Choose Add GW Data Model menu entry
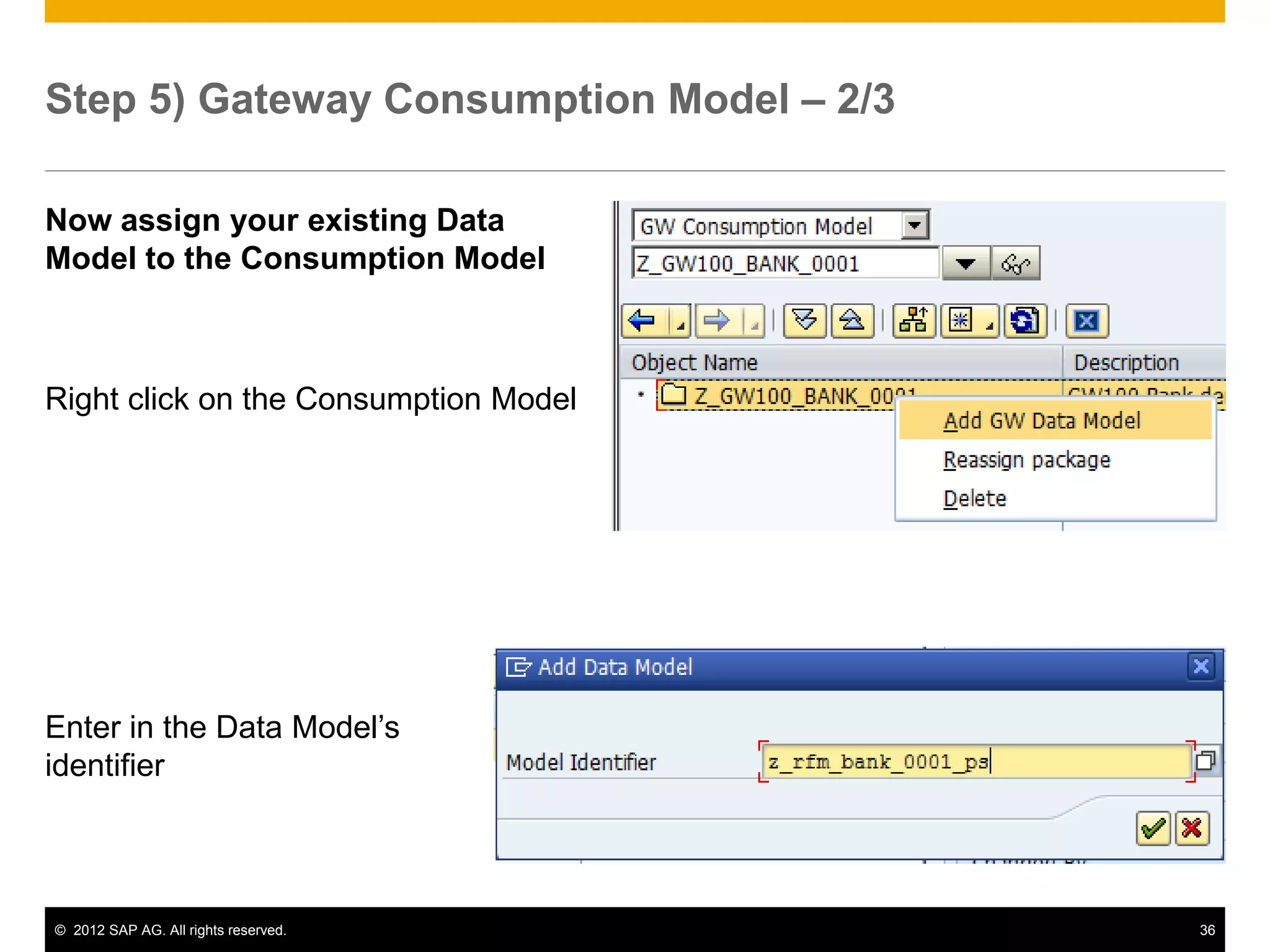This screenshot has height=952, width=1270. (x=1055, y=420)
